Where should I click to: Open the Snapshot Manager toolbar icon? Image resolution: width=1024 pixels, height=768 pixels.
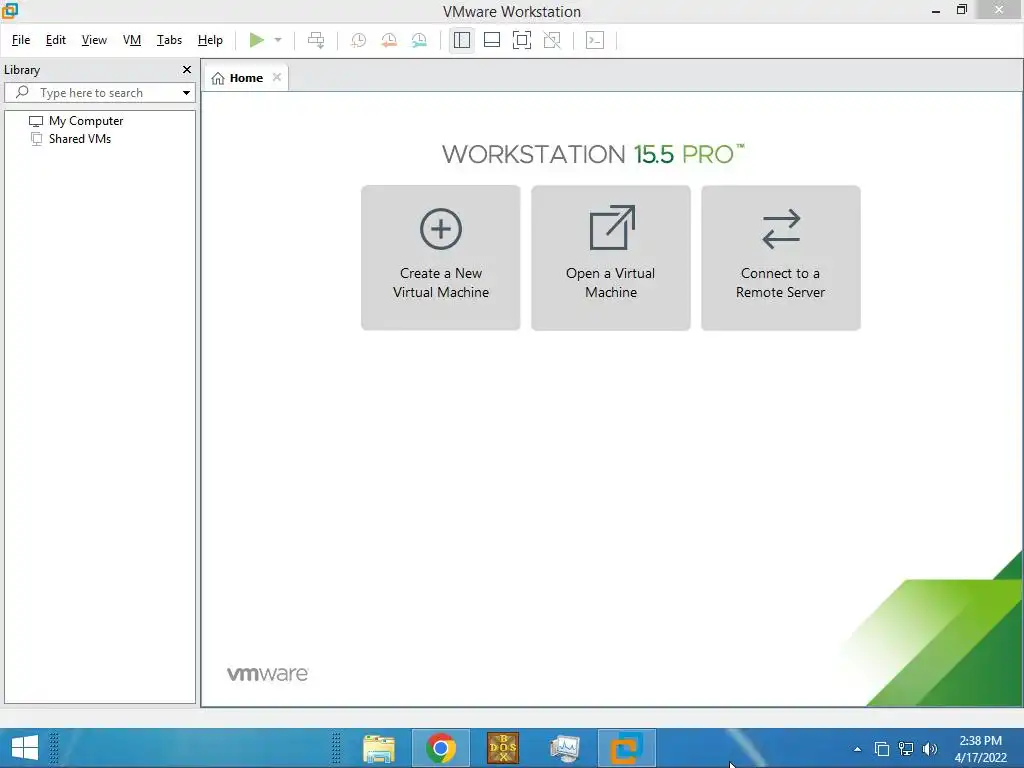(x=419, y=40)
